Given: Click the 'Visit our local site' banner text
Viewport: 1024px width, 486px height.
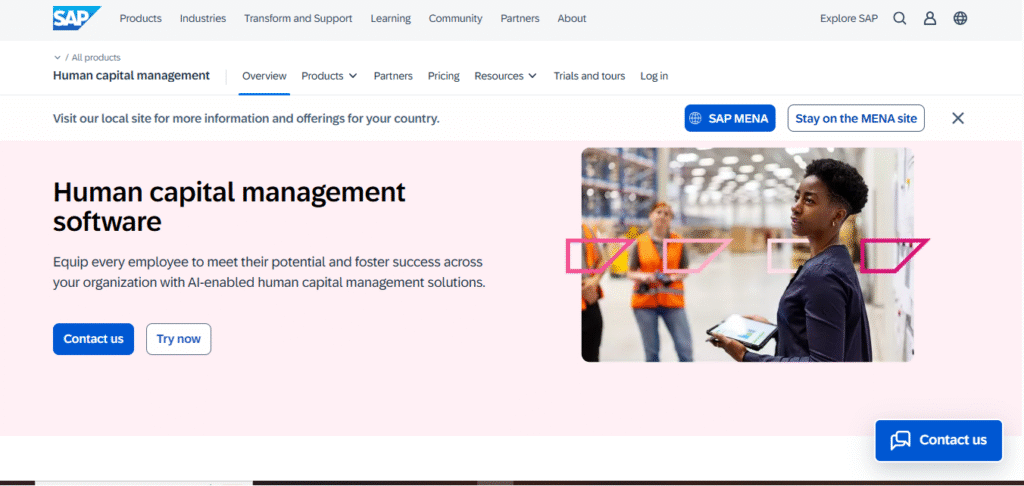Looking at the screenshot, I should tap(246, 118).
